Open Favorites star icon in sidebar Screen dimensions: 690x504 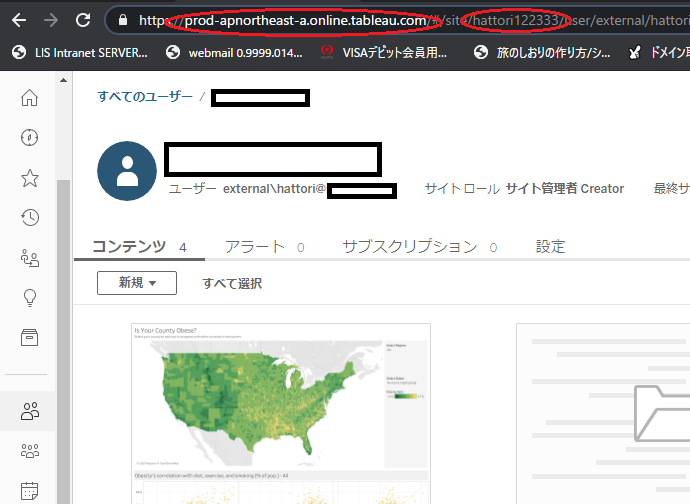pos(29,178)
